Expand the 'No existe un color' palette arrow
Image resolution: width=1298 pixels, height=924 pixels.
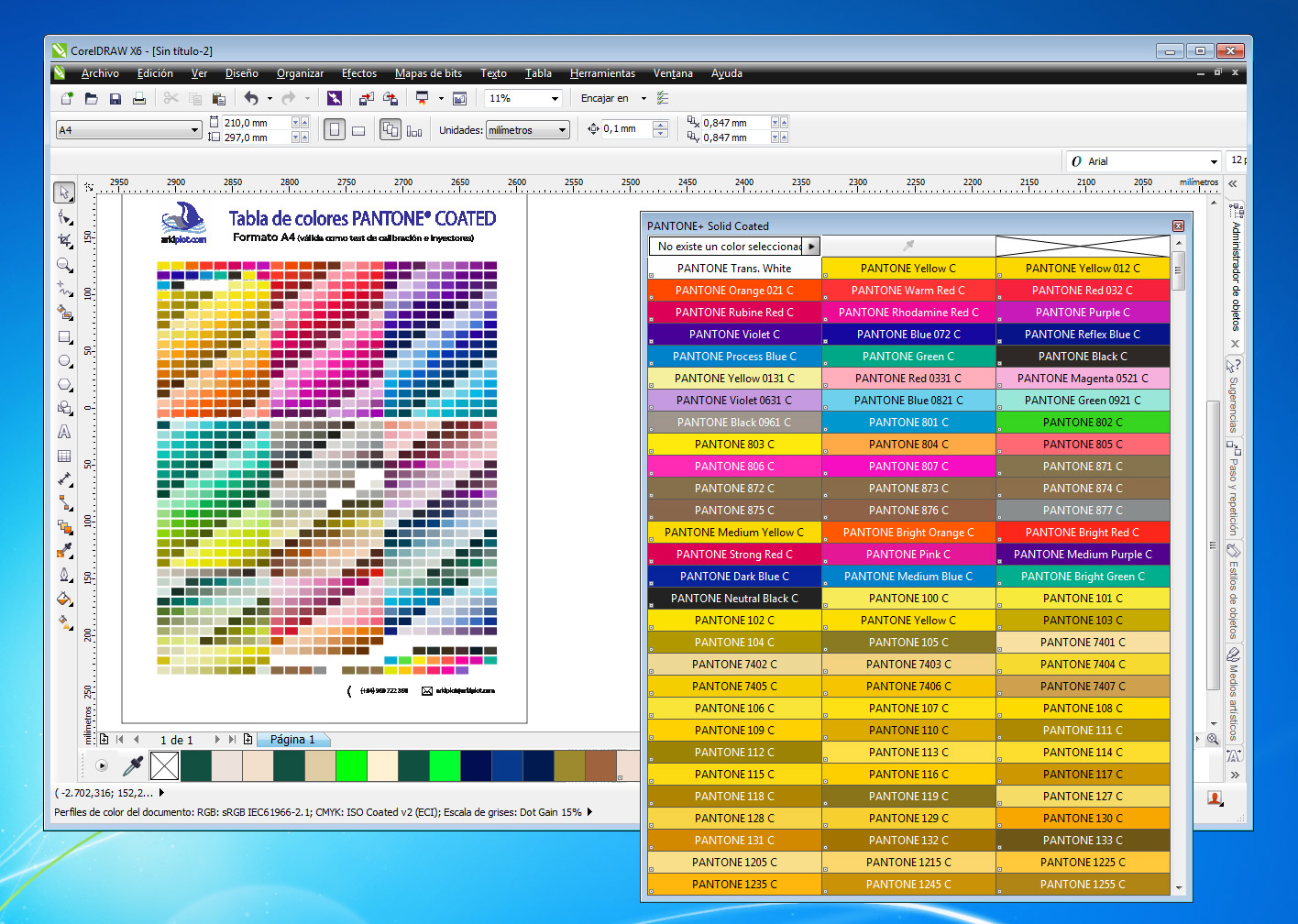(812, 247)
